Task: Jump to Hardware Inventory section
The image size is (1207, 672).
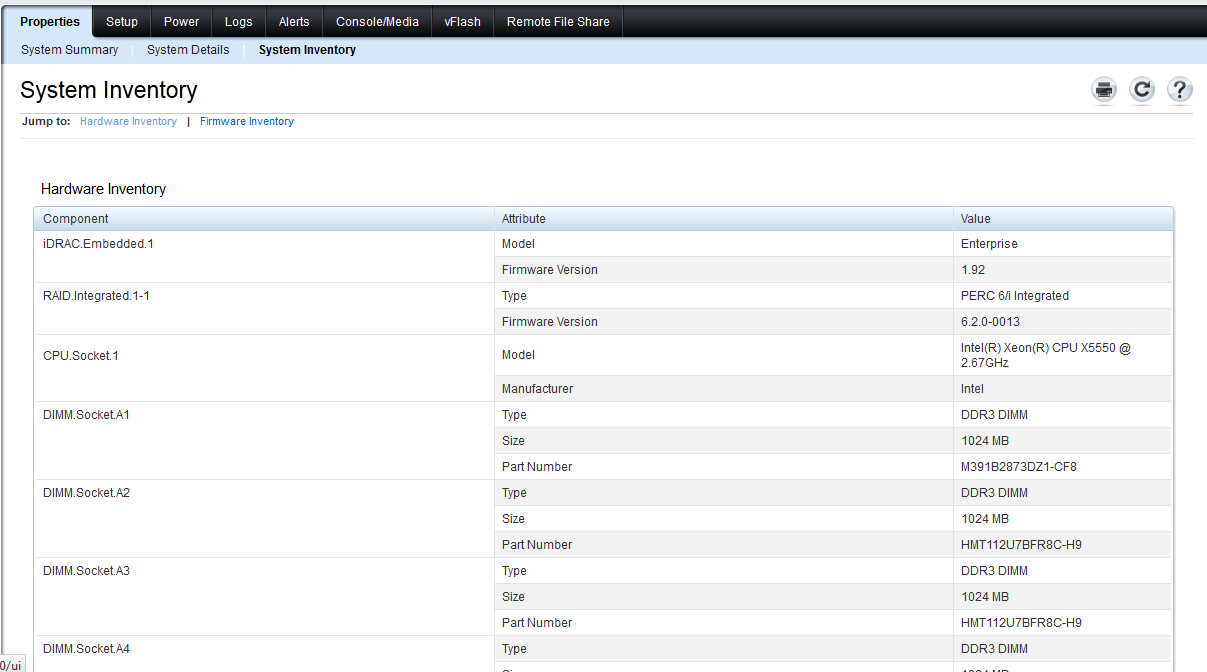Action: (128, 121)
